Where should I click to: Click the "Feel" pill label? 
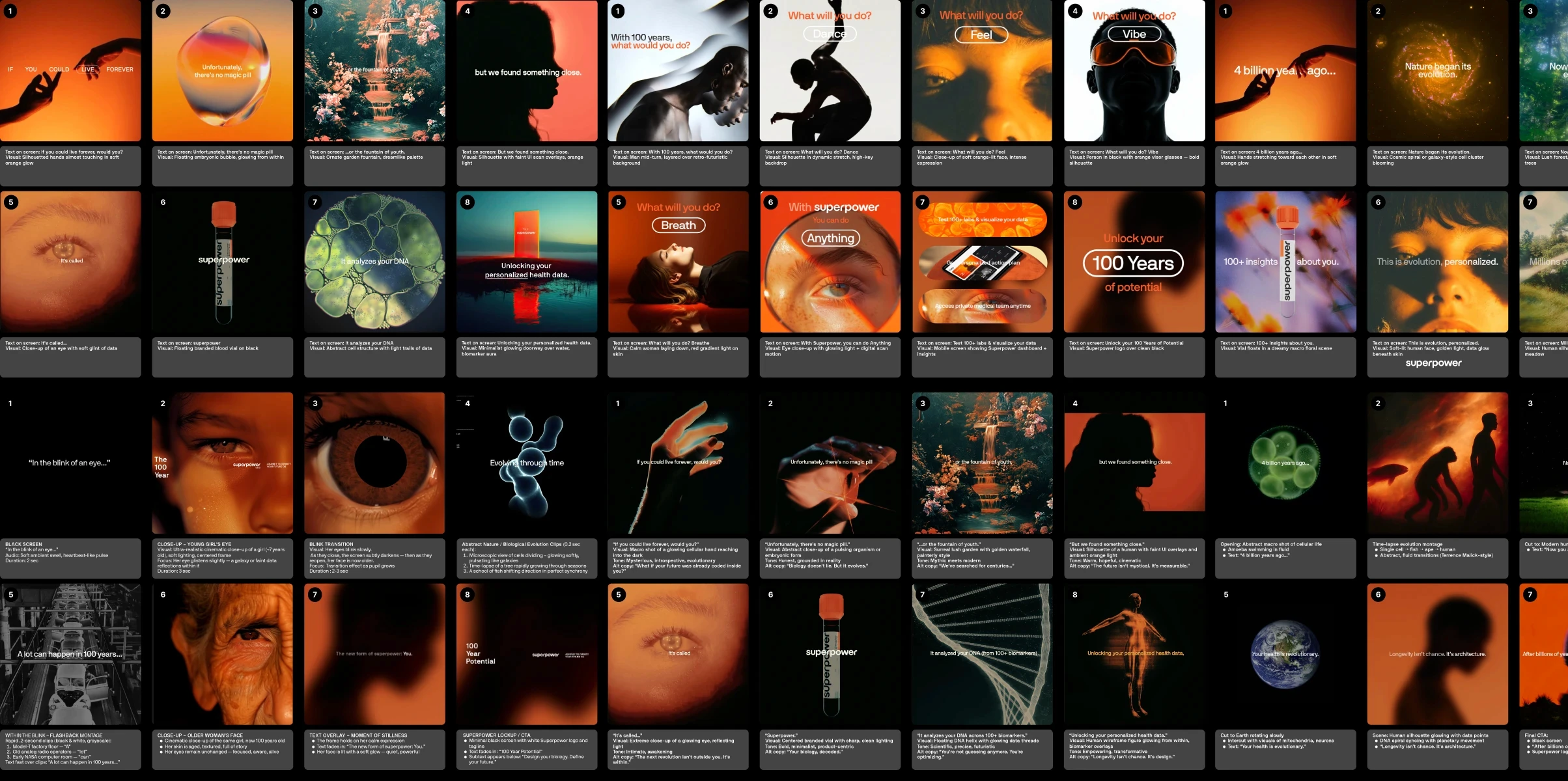pos(981,35)
